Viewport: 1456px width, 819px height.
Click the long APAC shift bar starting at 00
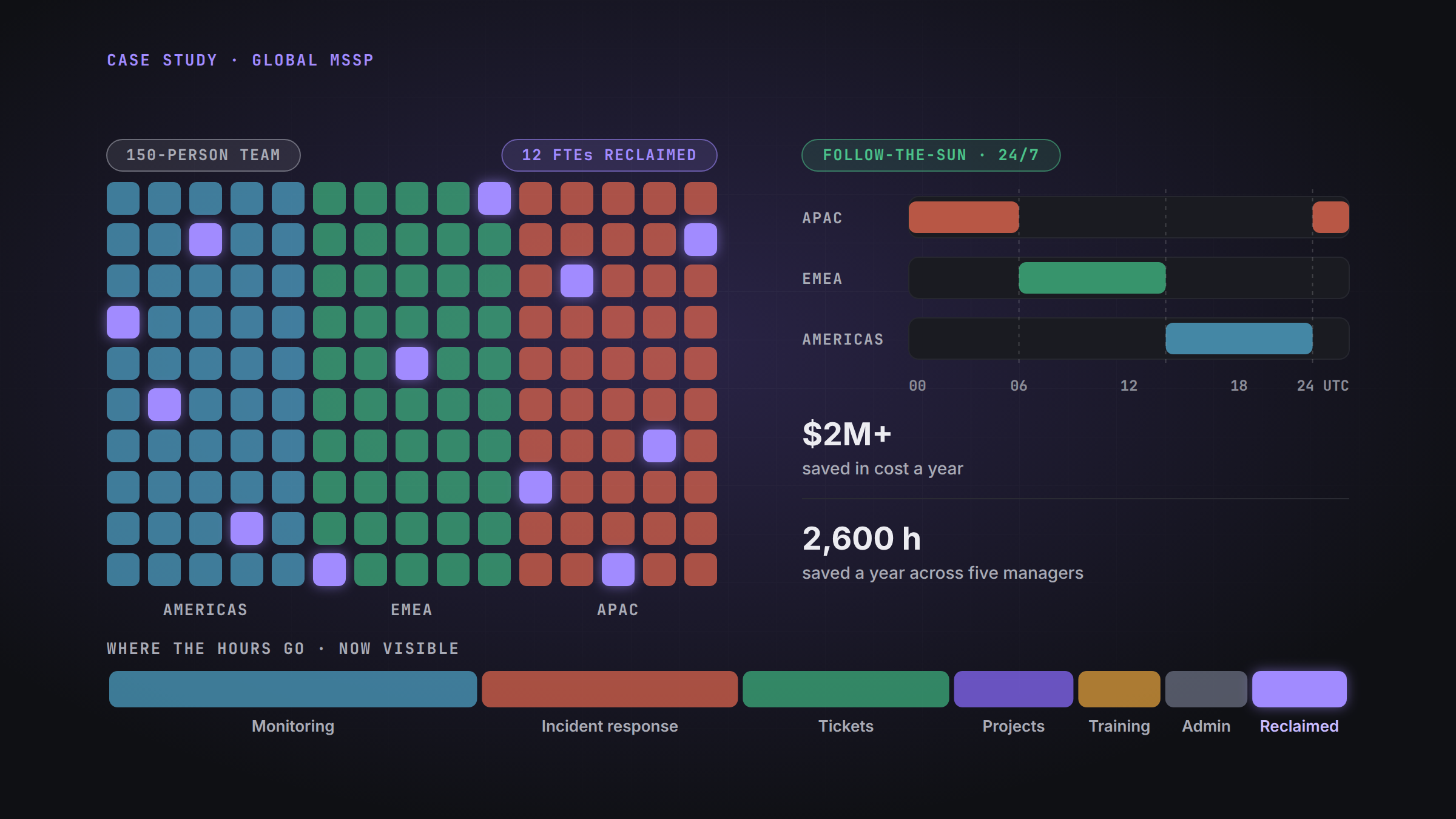(964, 217)
